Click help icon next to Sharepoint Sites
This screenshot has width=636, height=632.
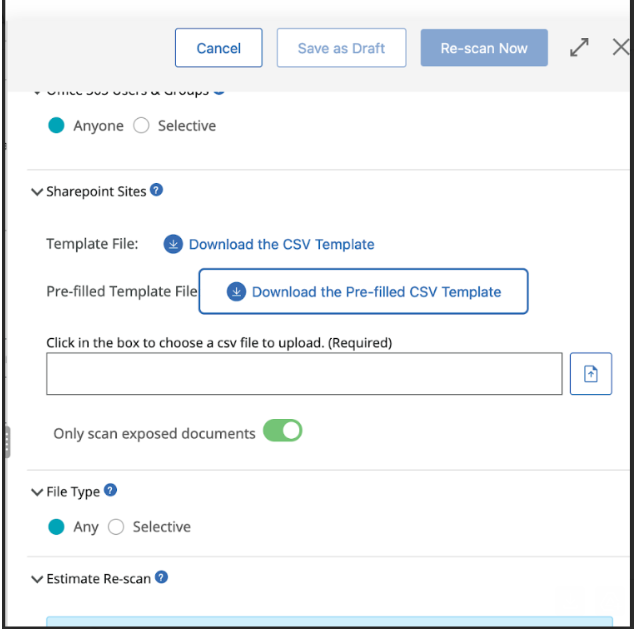pyautogui.click(x=157, y=190)
